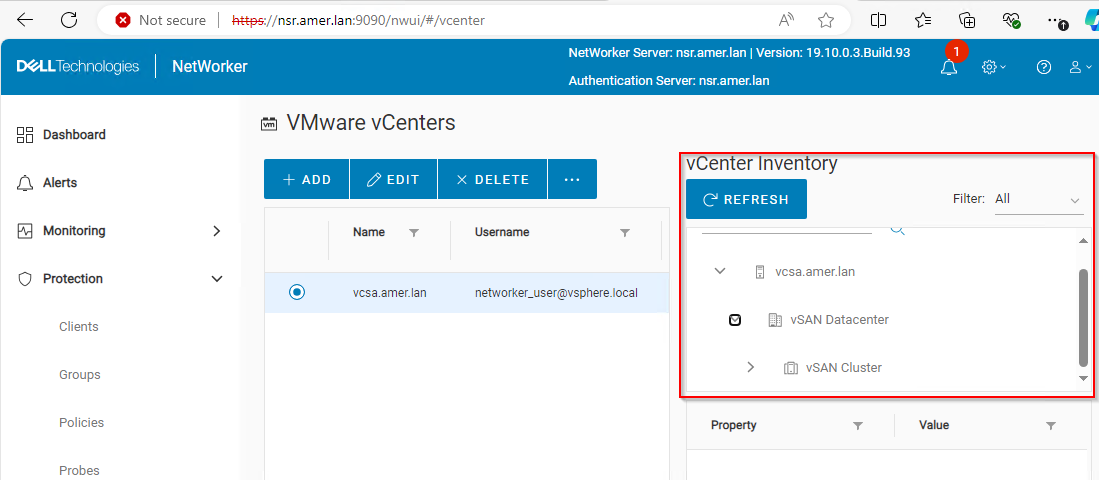Screen dimensions: 1099x480
Task: Open the browser Collections icon
Action: click(967, 20)
